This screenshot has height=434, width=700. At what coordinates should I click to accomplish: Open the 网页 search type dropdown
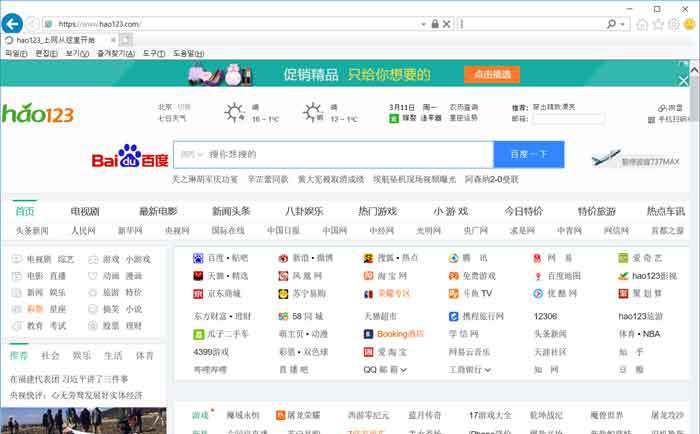coord(191,154)
